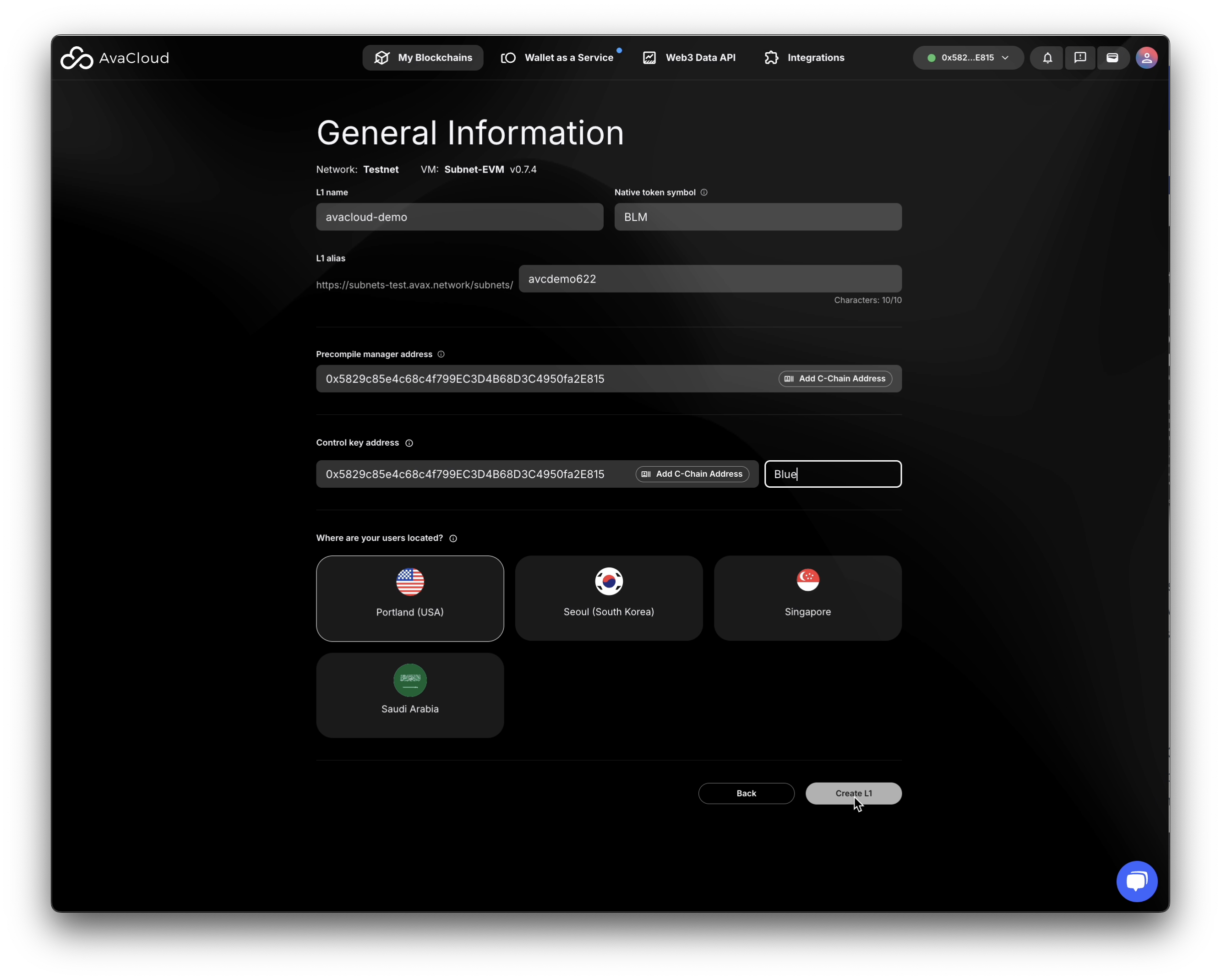Choose the Singapore region card
This screenshot has height=980, width=1221.
tap(807, 599)
